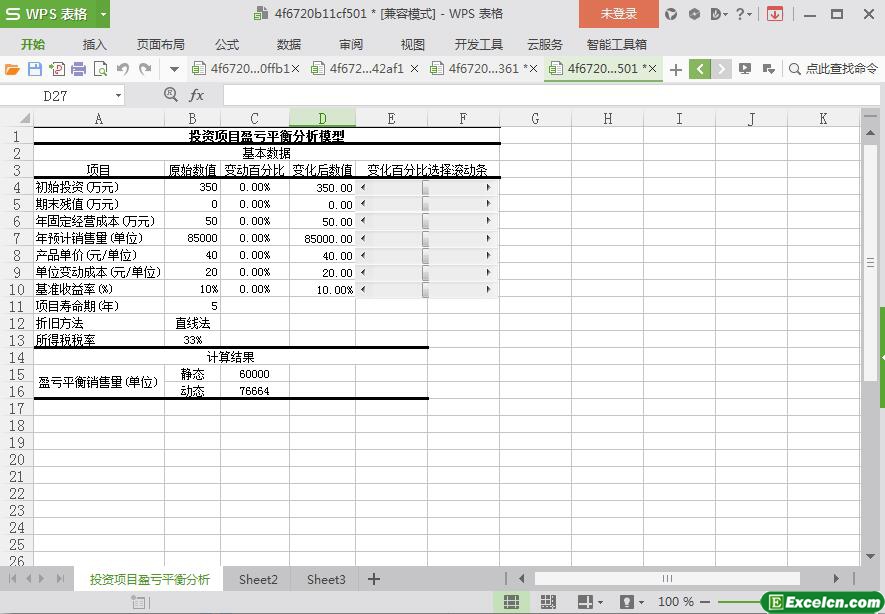Screen dimensions: 885x614
Task: Switch to normal view in status bar
Action: click(511, 602)
